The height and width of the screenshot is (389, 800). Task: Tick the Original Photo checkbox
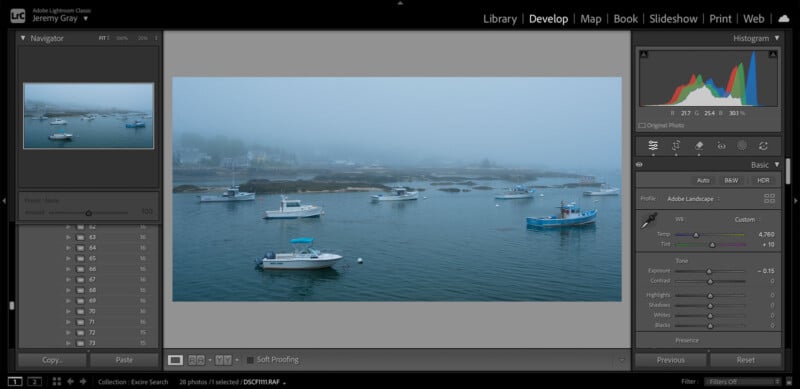click(642, 125)
